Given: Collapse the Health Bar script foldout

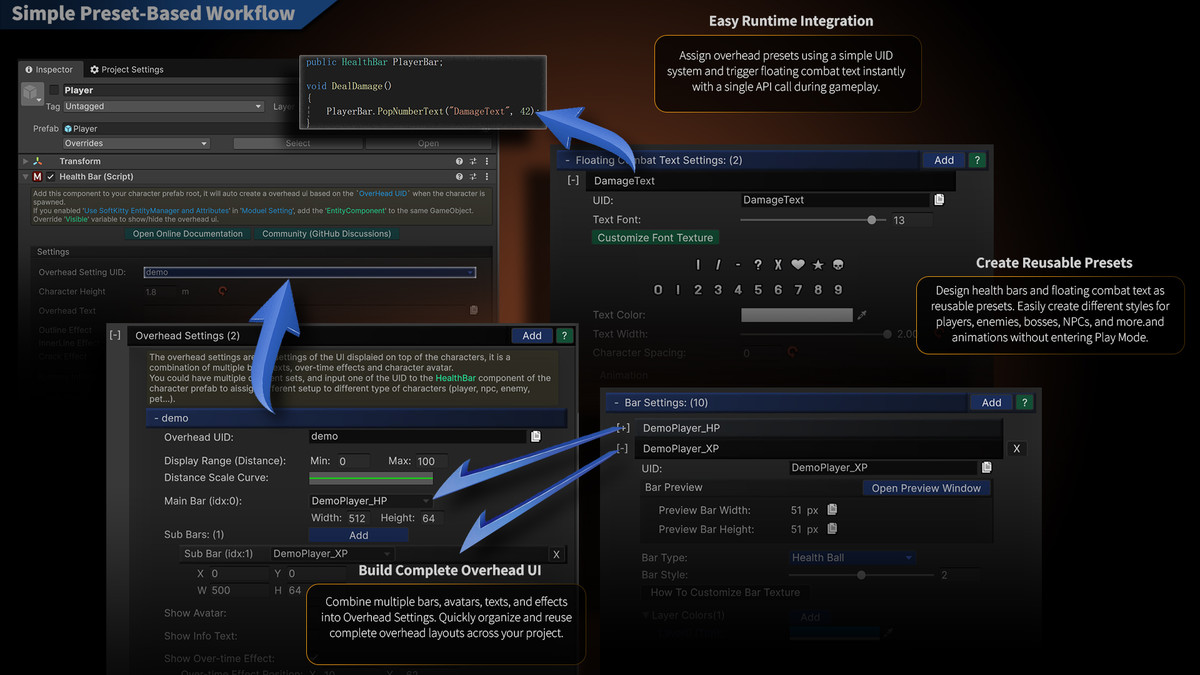Looking at the screenshot, I should coord(26,177).
